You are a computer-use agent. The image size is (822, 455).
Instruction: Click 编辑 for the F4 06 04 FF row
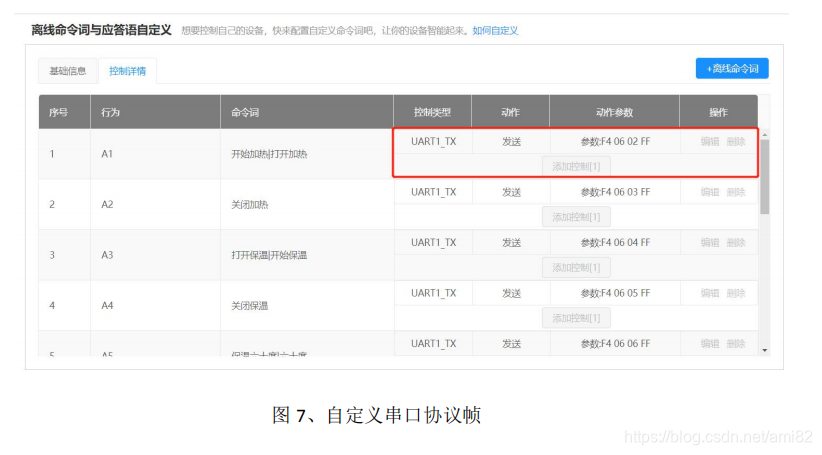click(710, 242)
